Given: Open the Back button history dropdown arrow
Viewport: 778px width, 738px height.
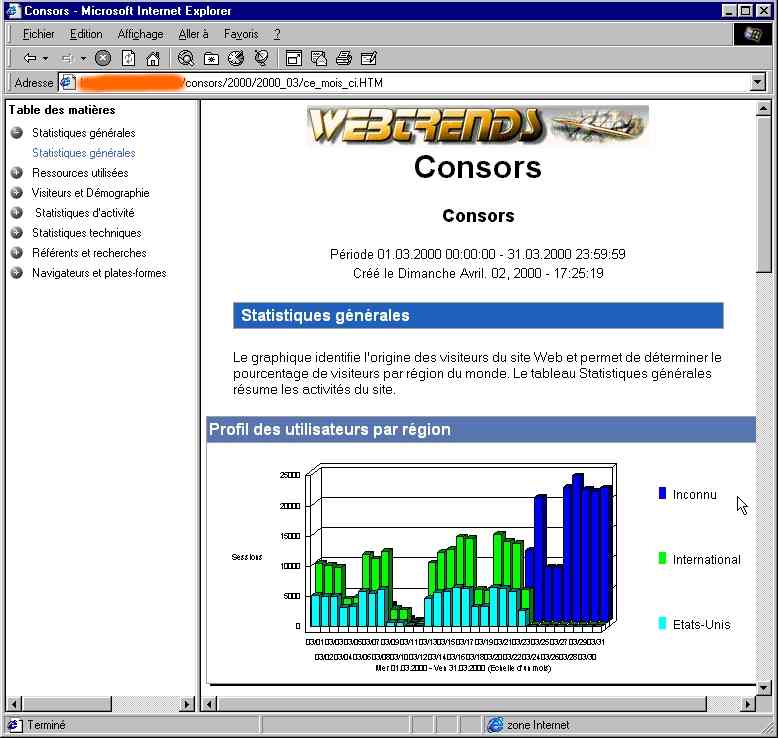Looking at the screenshot, I should coord(46,59).
